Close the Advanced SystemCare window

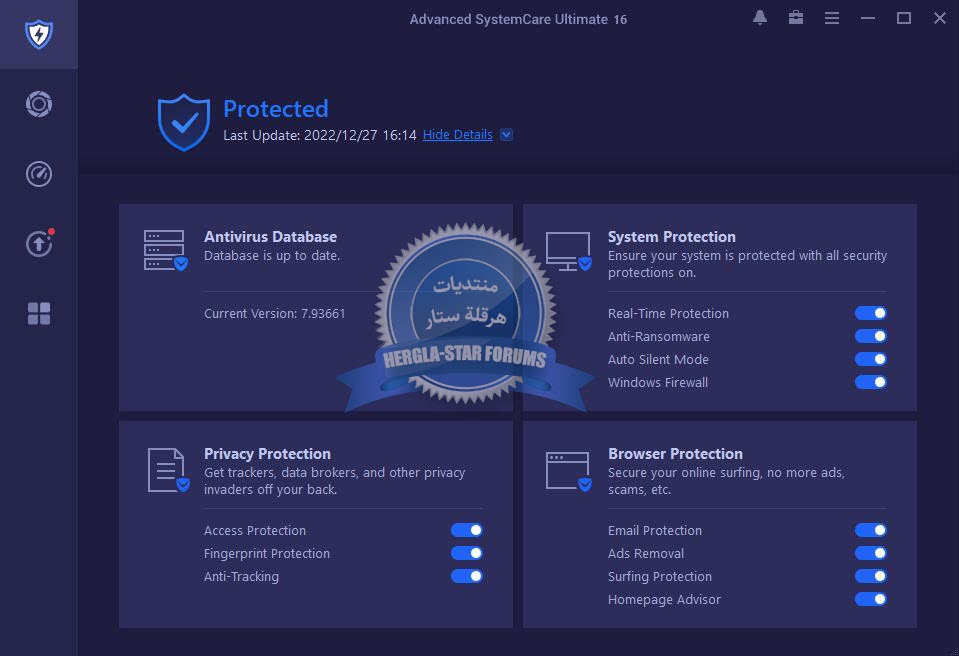point(940,18)
